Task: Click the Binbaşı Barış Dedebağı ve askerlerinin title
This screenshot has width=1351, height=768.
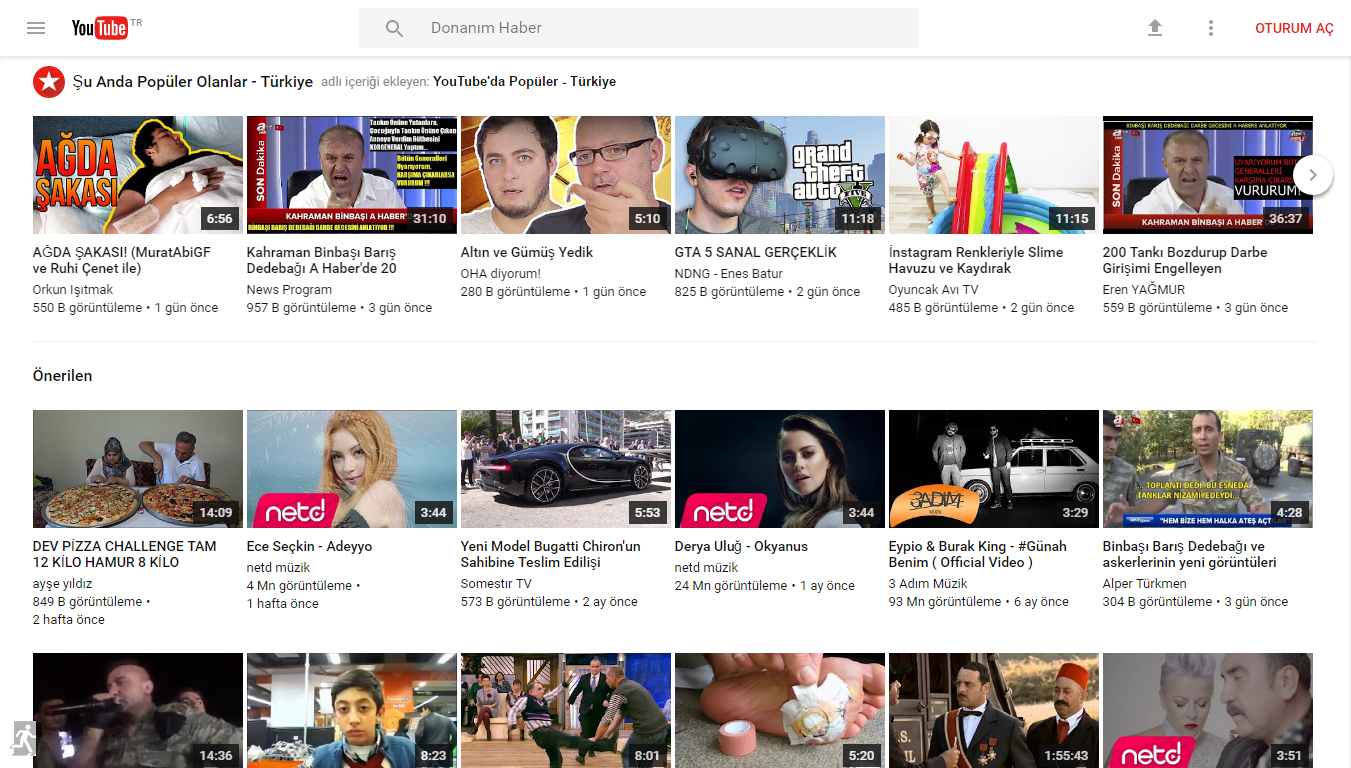Action: 1190,554
